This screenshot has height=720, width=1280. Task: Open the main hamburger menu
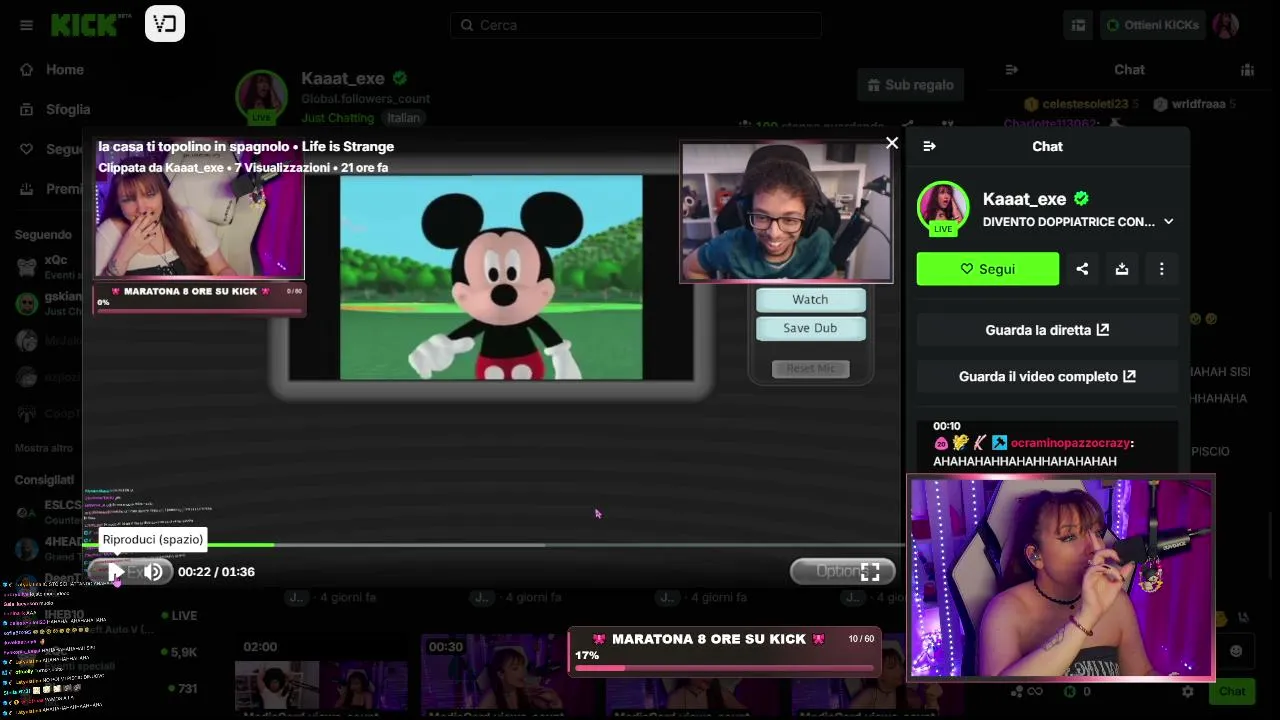pos(26,25)
